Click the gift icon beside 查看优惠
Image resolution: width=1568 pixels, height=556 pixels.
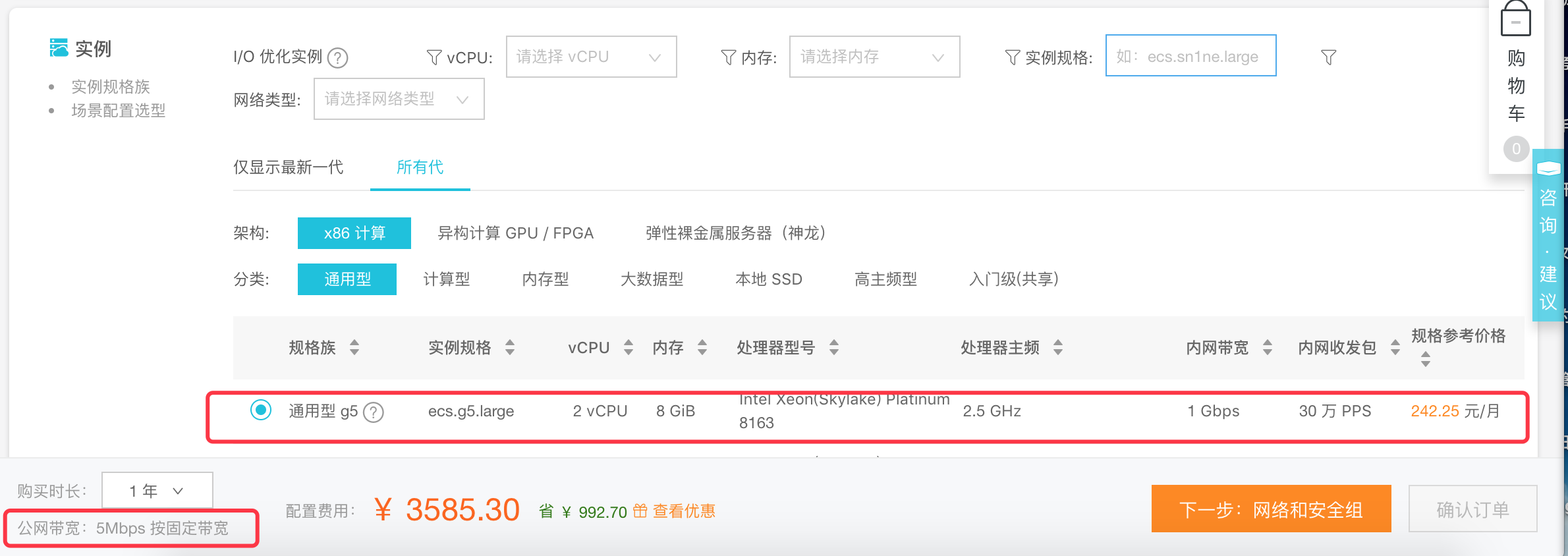640,511
